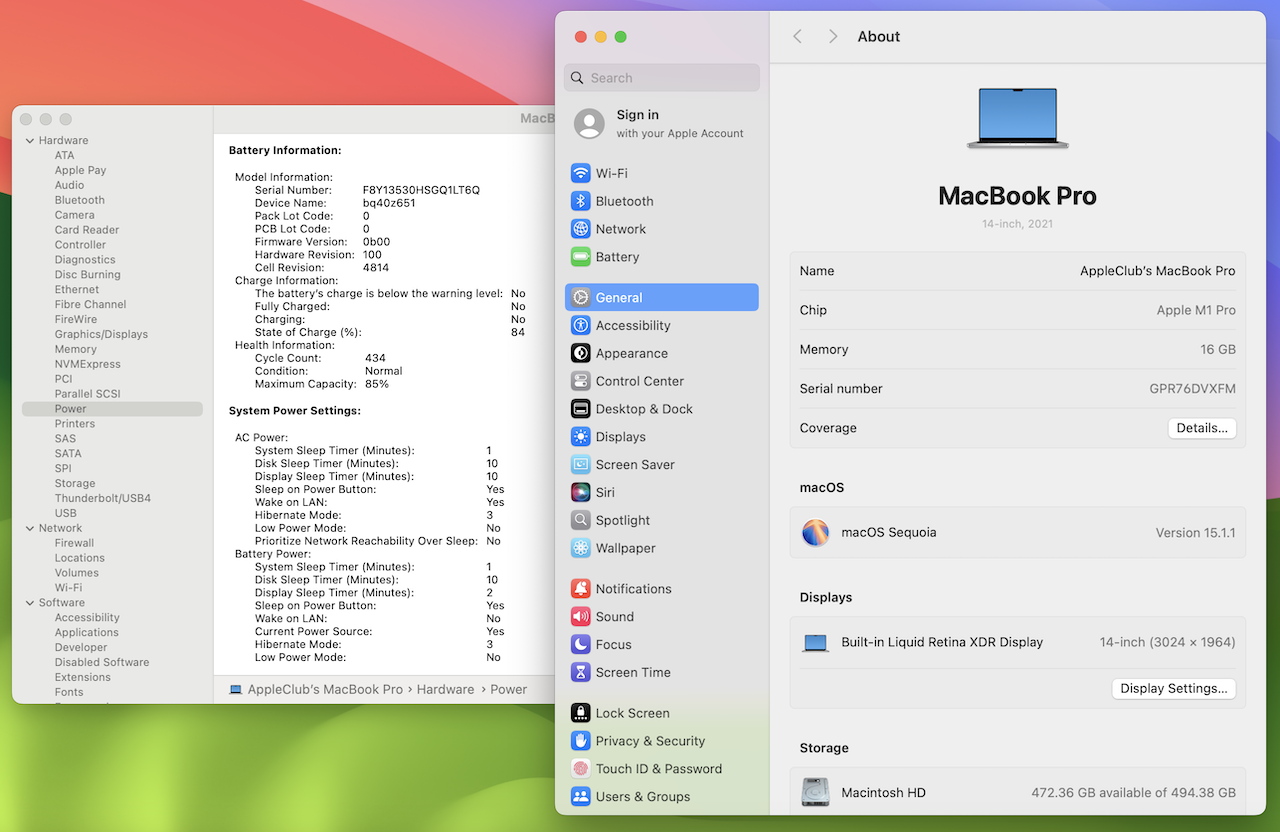Select Disabled Software in System Information
1280x832 pixels.
coord(102,663)
